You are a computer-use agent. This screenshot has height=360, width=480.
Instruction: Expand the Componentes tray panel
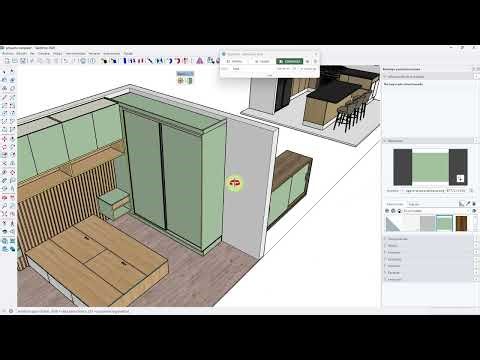coord(429,239)
